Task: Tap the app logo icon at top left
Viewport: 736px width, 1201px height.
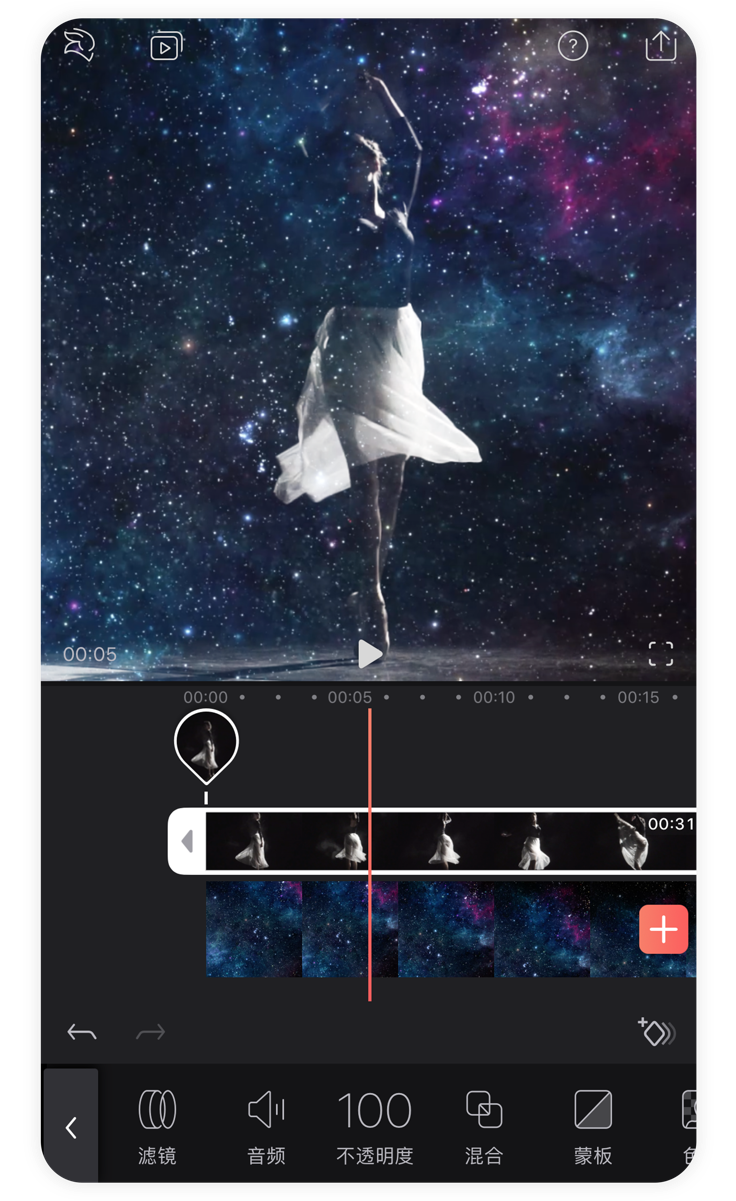Action: (x=78, y=46)
